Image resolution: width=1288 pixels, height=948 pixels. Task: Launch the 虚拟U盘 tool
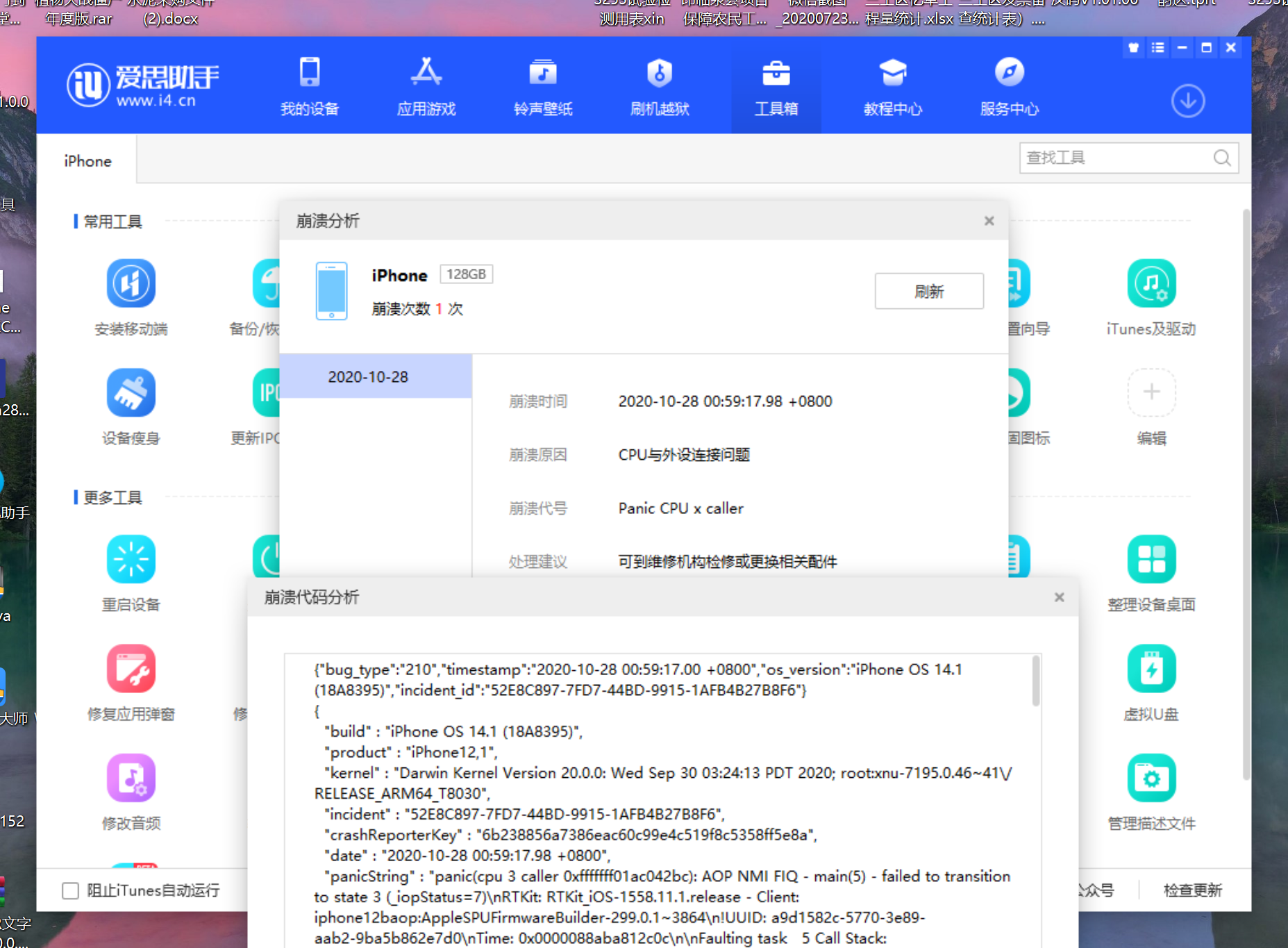pos(1151,669)
